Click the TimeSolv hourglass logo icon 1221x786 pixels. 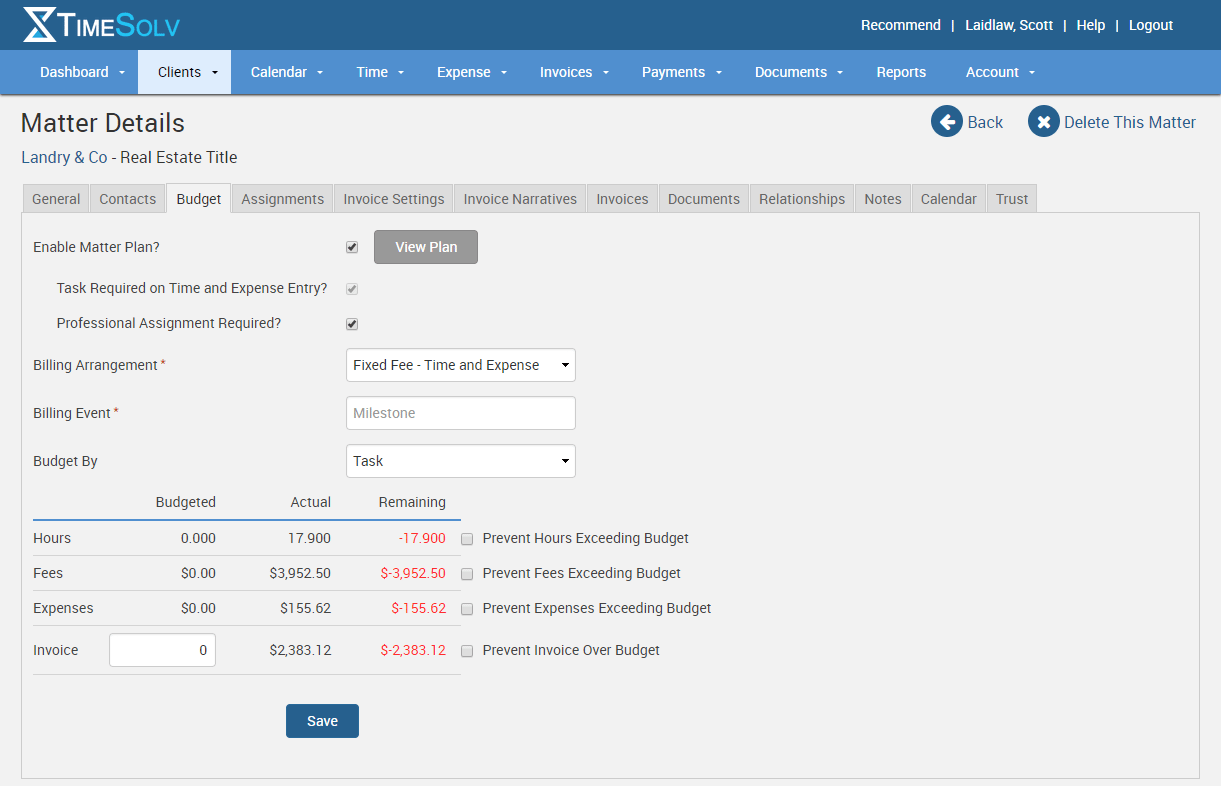[40, 25]
